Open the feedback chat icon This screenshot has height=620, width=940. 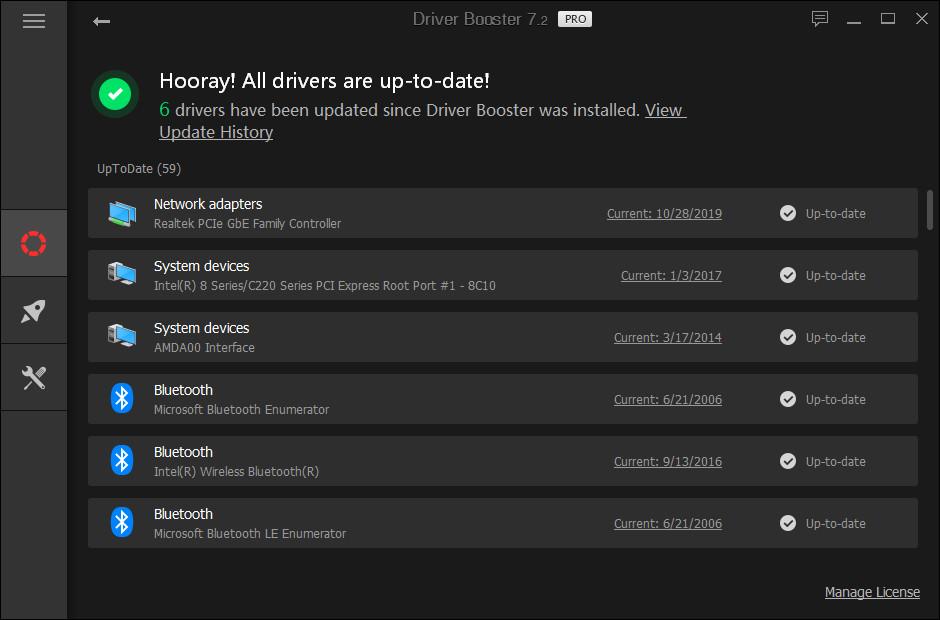tap(820, 19)
